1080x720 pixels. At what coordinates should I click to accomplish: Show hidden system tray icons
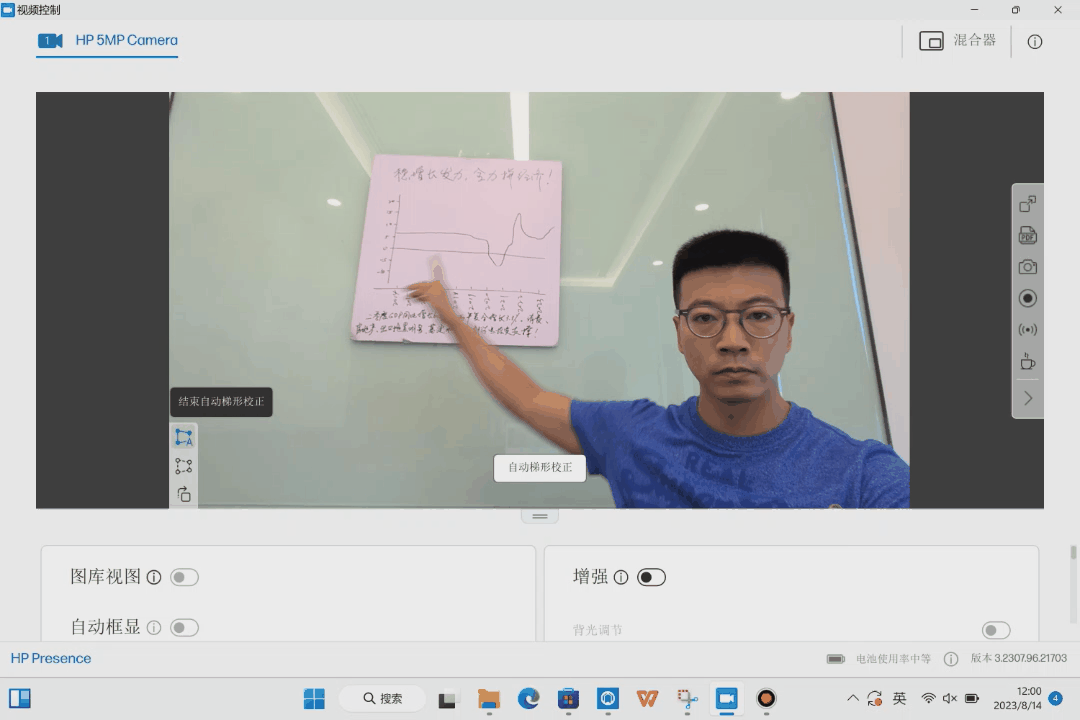[x=852, y=698]
